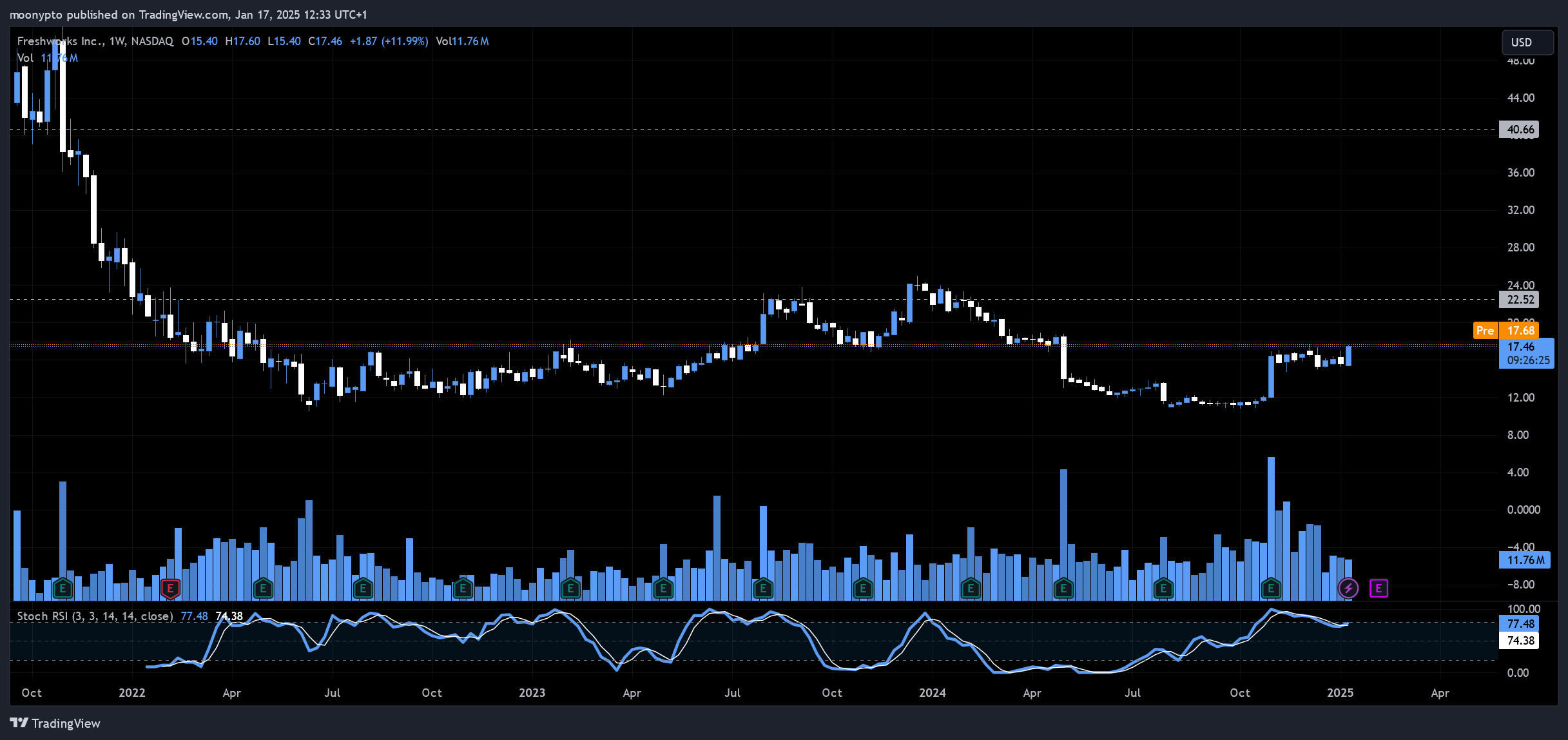This screenshot has height=740, width=1568.
Task: Click the 36.00 price axis label
Action: tap(1520, 173)
